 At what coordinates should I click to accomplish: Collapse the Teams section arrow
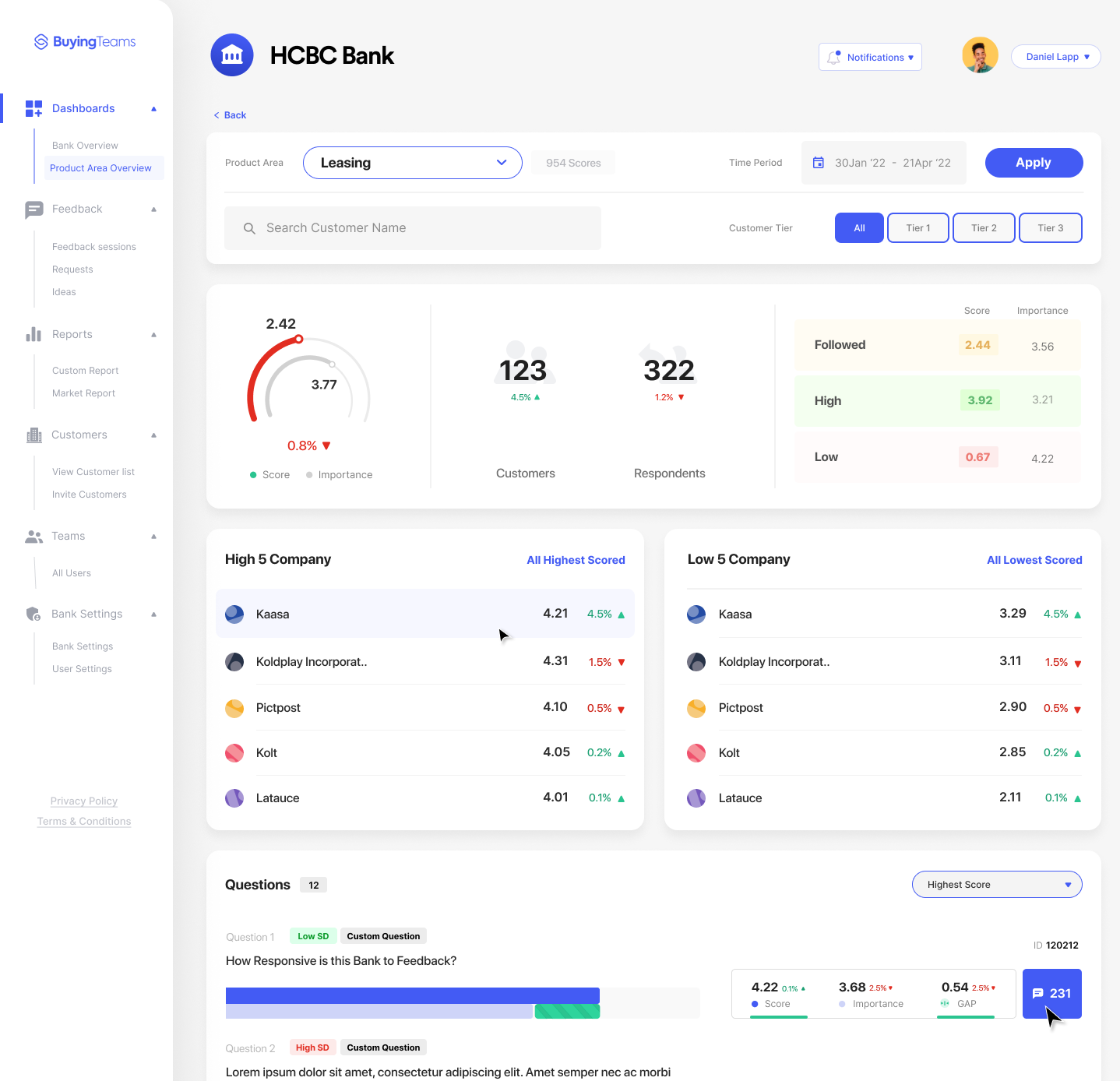click(x=154, y=537)
